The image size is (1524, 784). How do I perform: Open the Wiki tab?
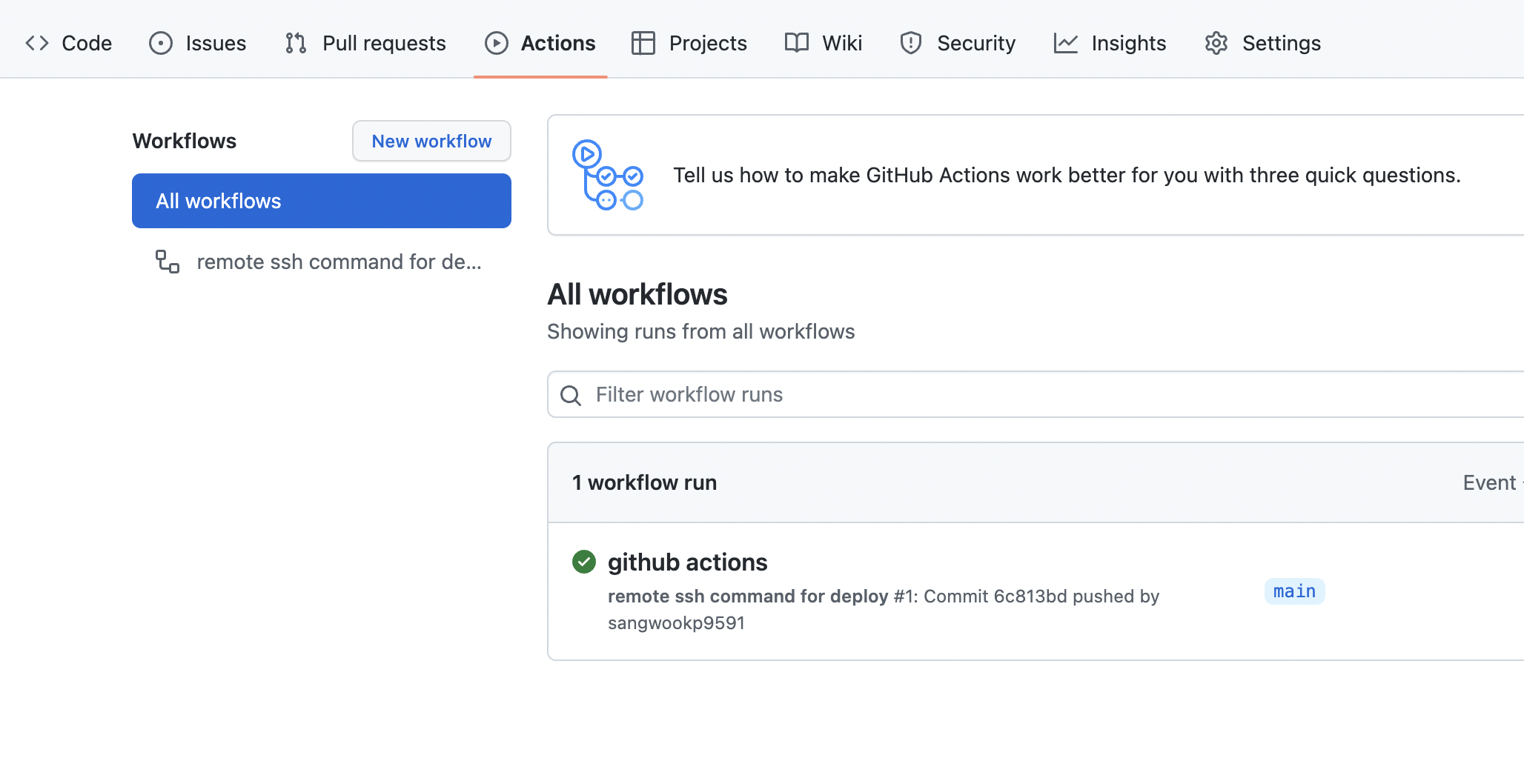[x=824, y=43]
